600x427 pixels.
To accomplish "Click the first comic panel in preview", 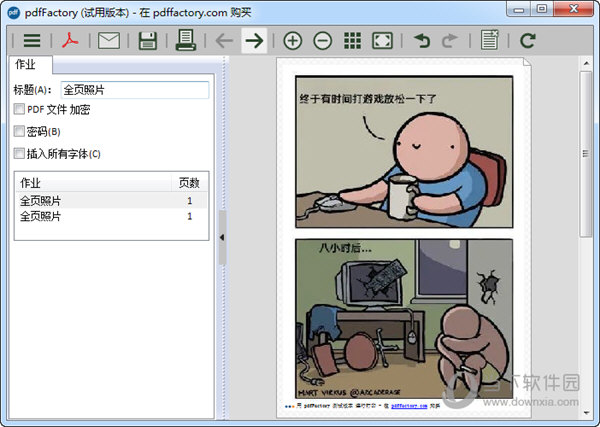I will pyautogui.click(x=404, y=152).
